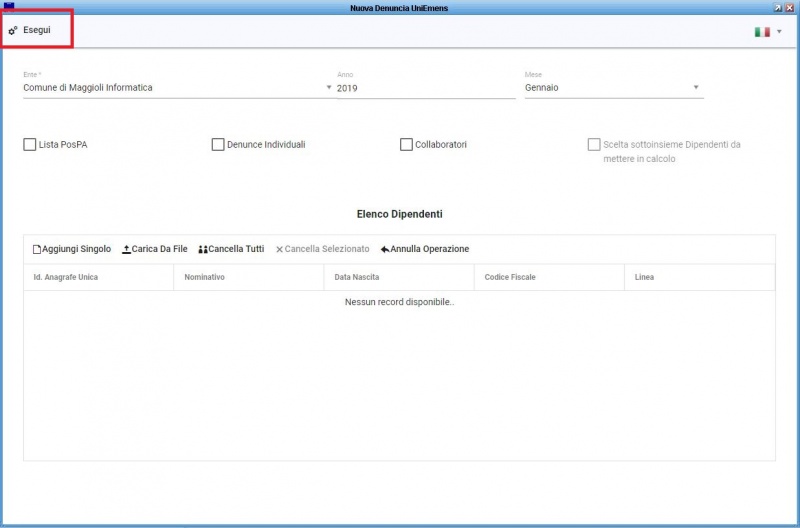Click the application icon in title bar
The height and width of the screenshot is (528, 800).
click(x=9, y=7)
